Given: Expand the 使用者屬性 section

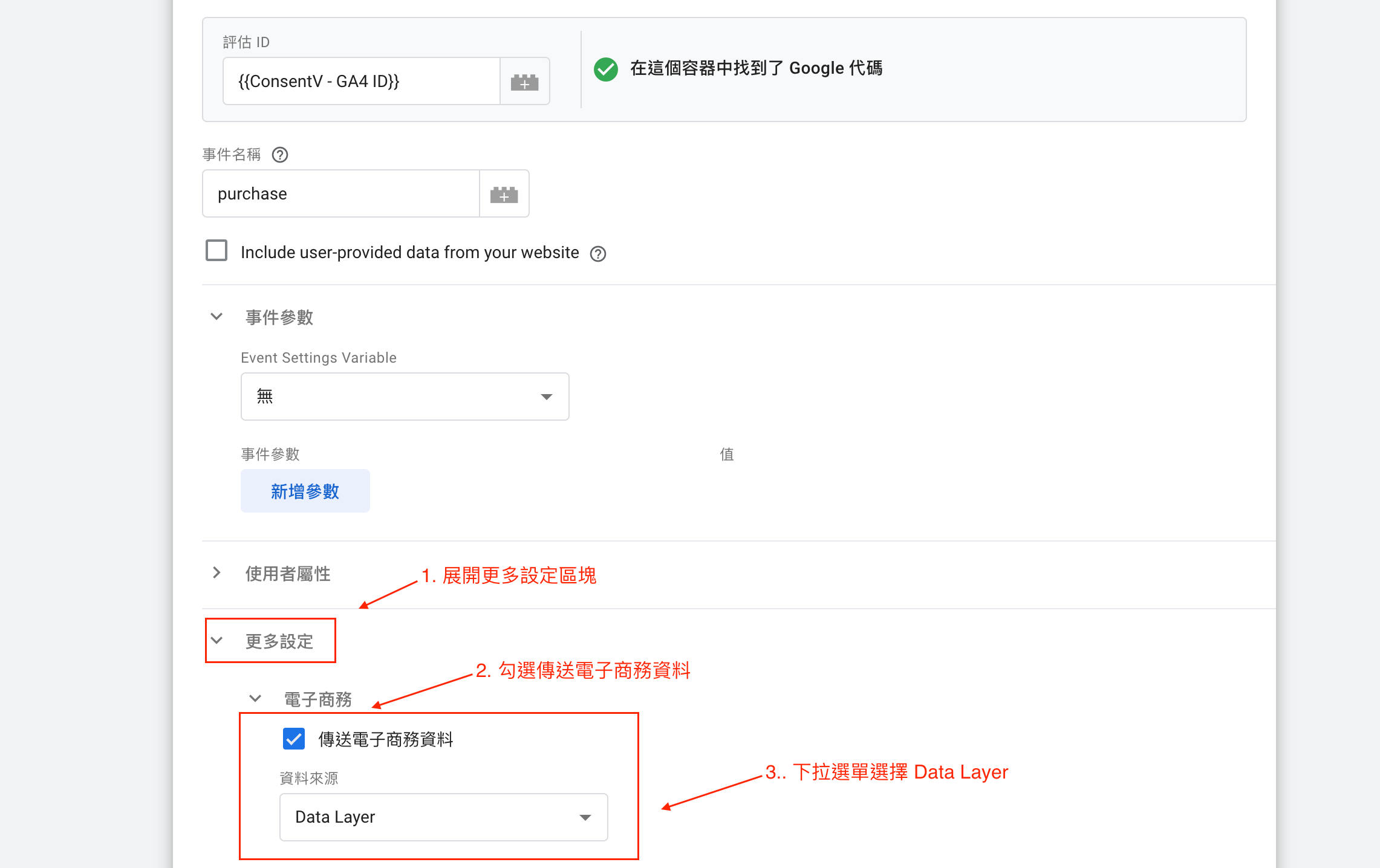Looking at the screenshot, I should (216, 573).
